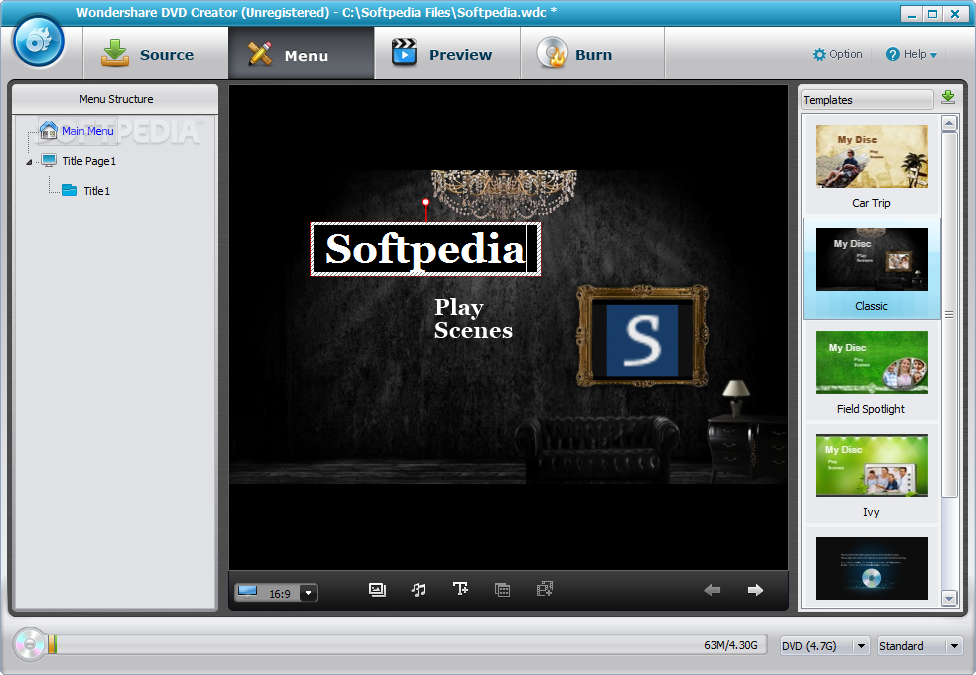
Task: Click the Title1 folder icon
Action: 70,190
